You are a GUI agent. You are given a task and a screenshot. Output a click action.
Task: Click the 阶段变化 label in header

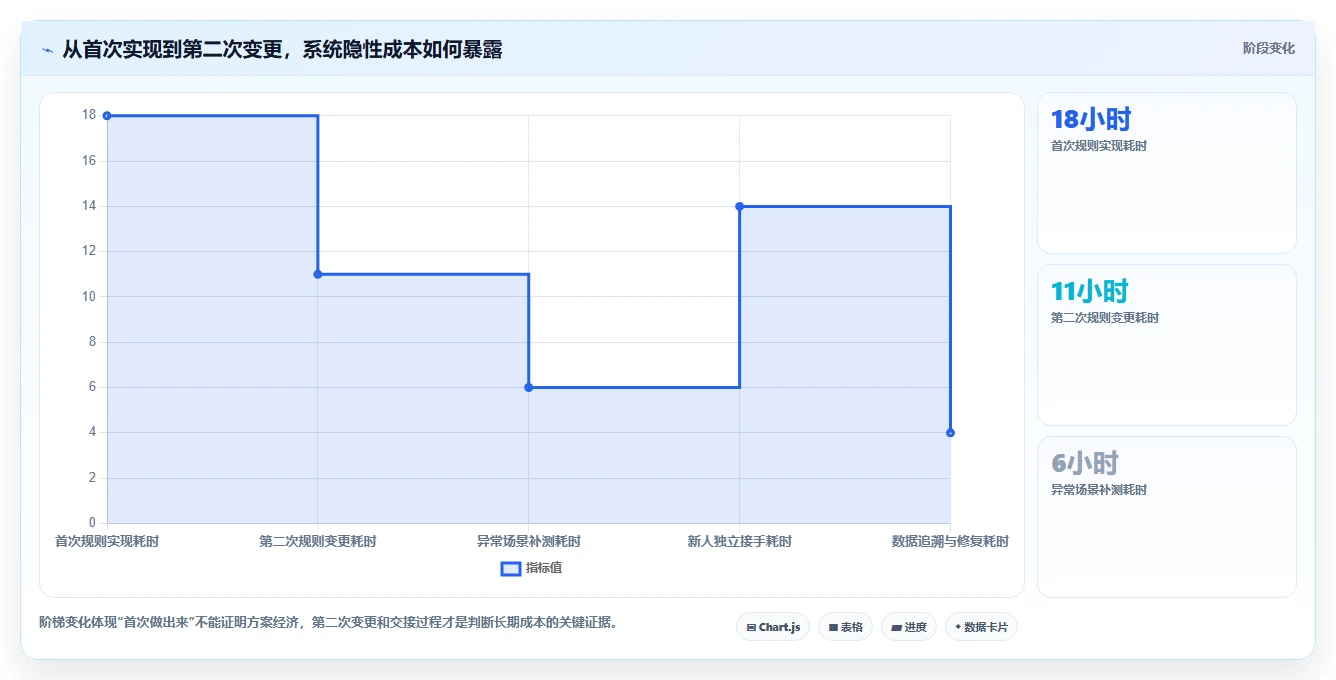pos(1268,48)
